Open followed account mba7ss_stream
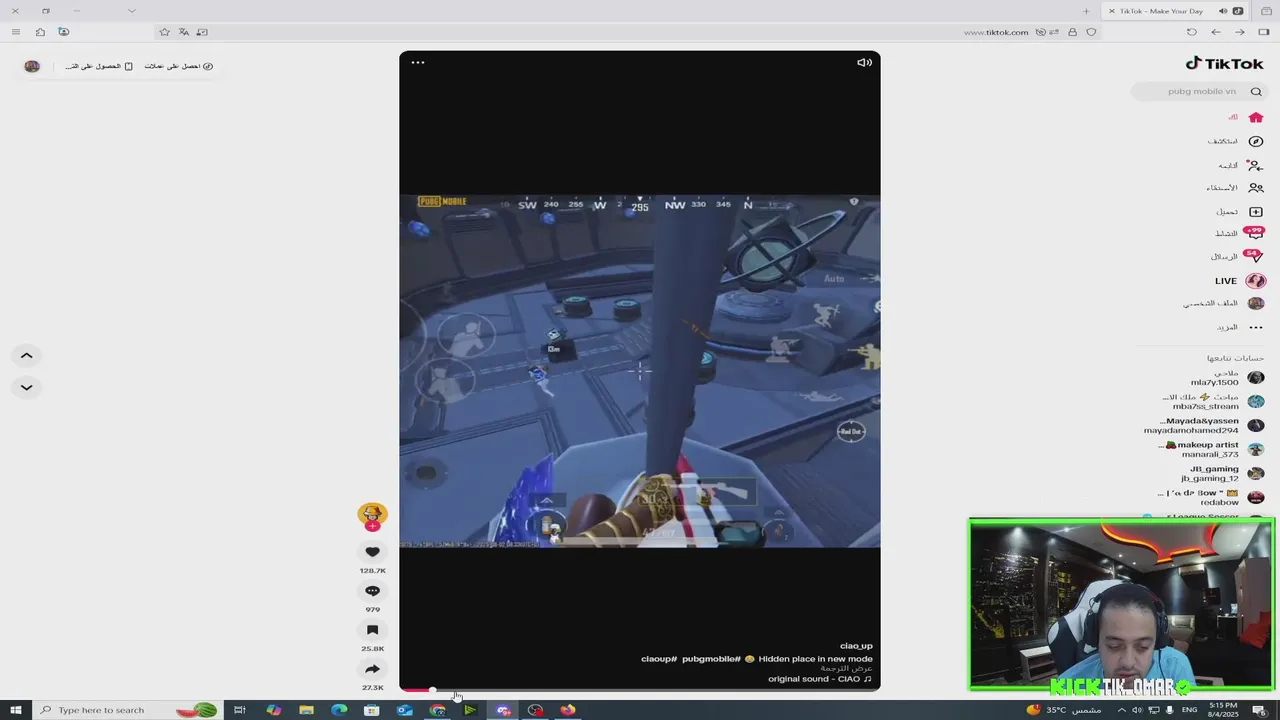The width and height of the screenshot is (1280, 720). click(1214, 401)
